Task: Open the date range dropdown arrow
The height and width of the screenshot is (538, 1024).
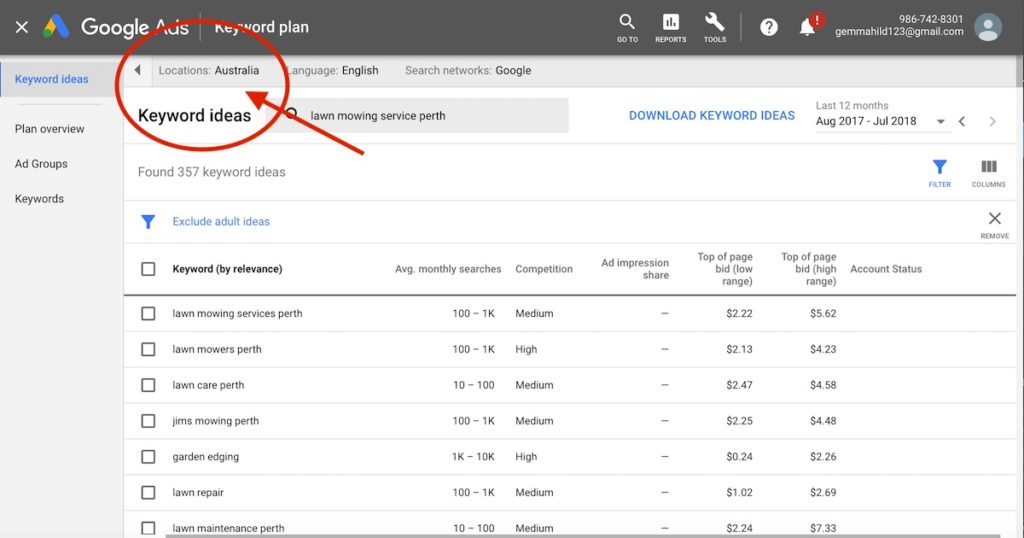Action: point(940,121)
